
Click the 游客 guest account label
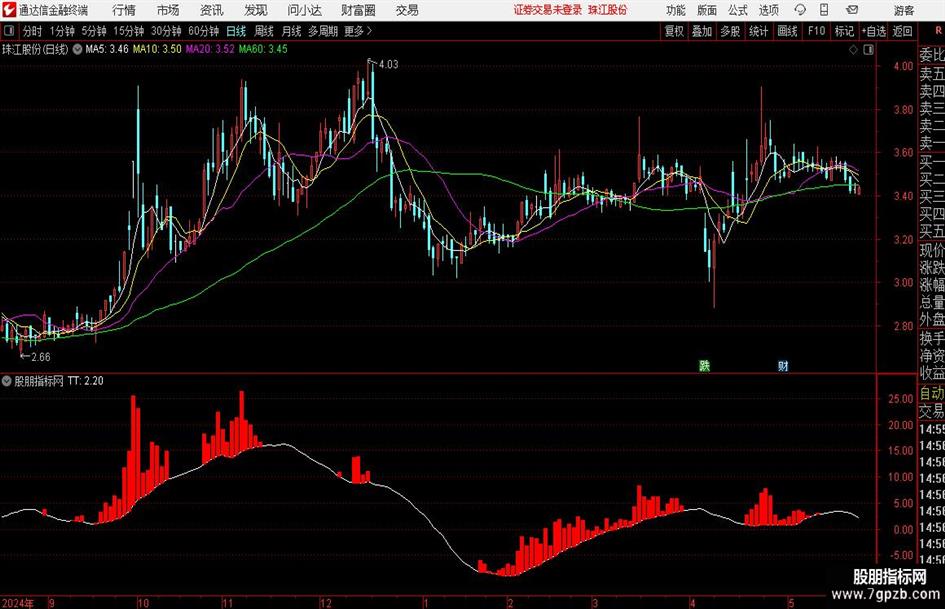[x=904, y=10]
